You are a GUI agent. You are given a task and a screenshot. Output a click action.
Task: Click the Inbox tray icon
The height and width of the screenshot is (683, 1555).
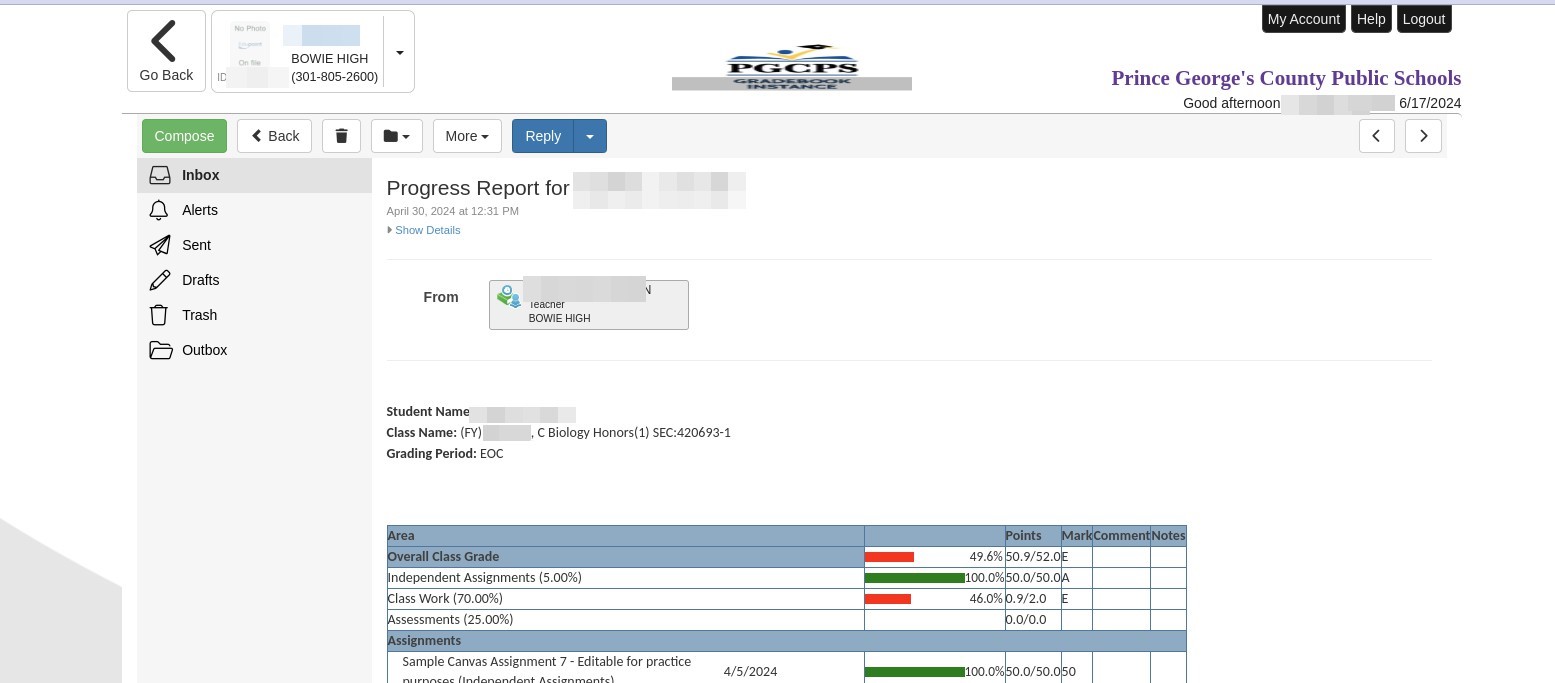click(x=160, y=175)
